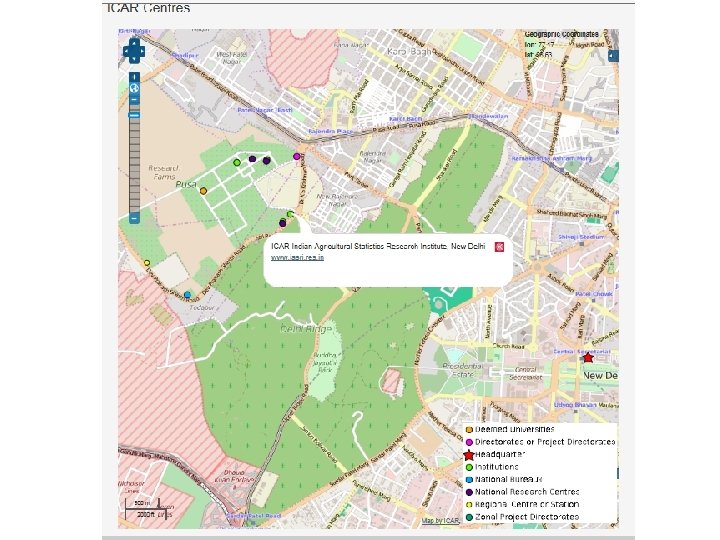720x540 pixels.
Task: Click the Deemed Universities legend entry
Action: pos(514,429)
